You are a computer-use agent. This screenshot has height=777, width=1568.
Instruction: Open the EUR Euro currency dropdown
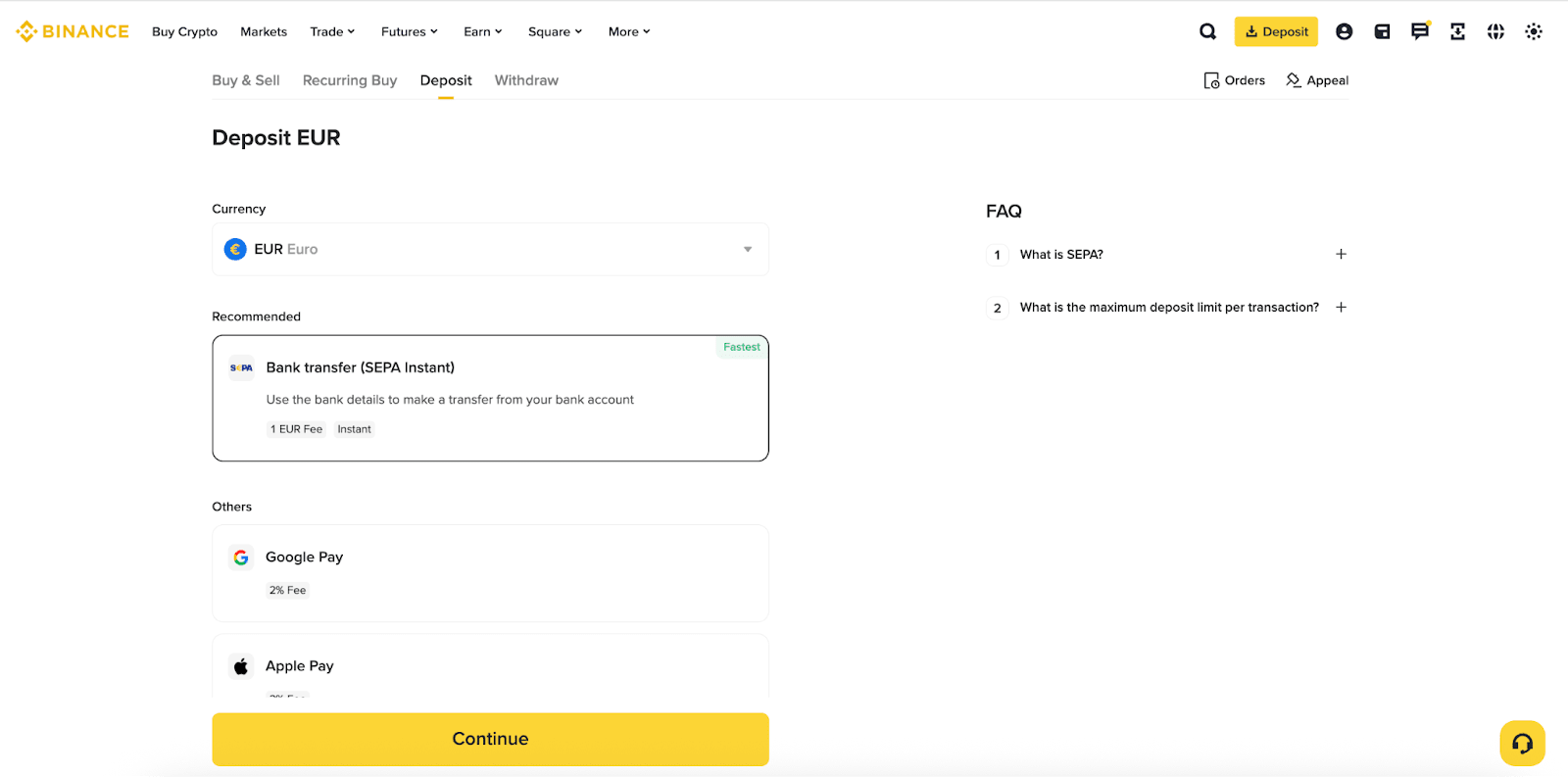(490, 249)
